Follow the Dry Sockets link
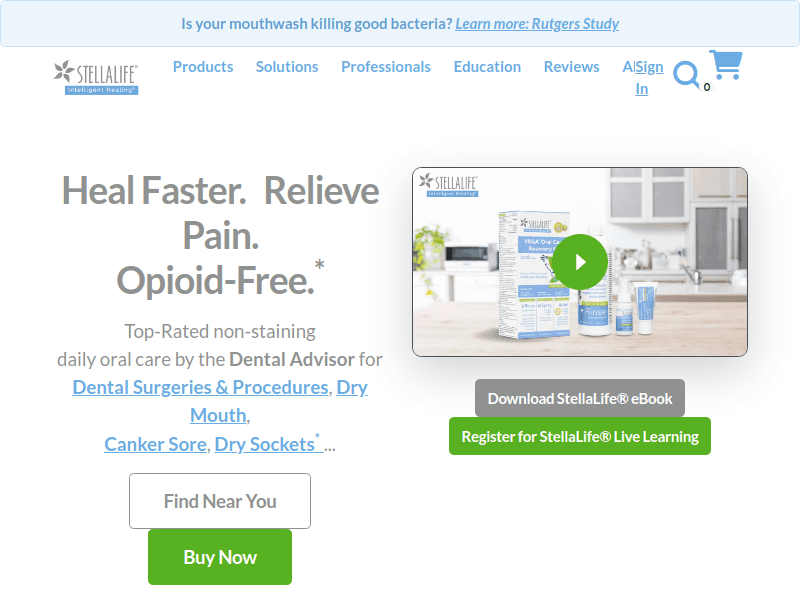Viewport: 800px width, 600px height. [x=267, y=444]
